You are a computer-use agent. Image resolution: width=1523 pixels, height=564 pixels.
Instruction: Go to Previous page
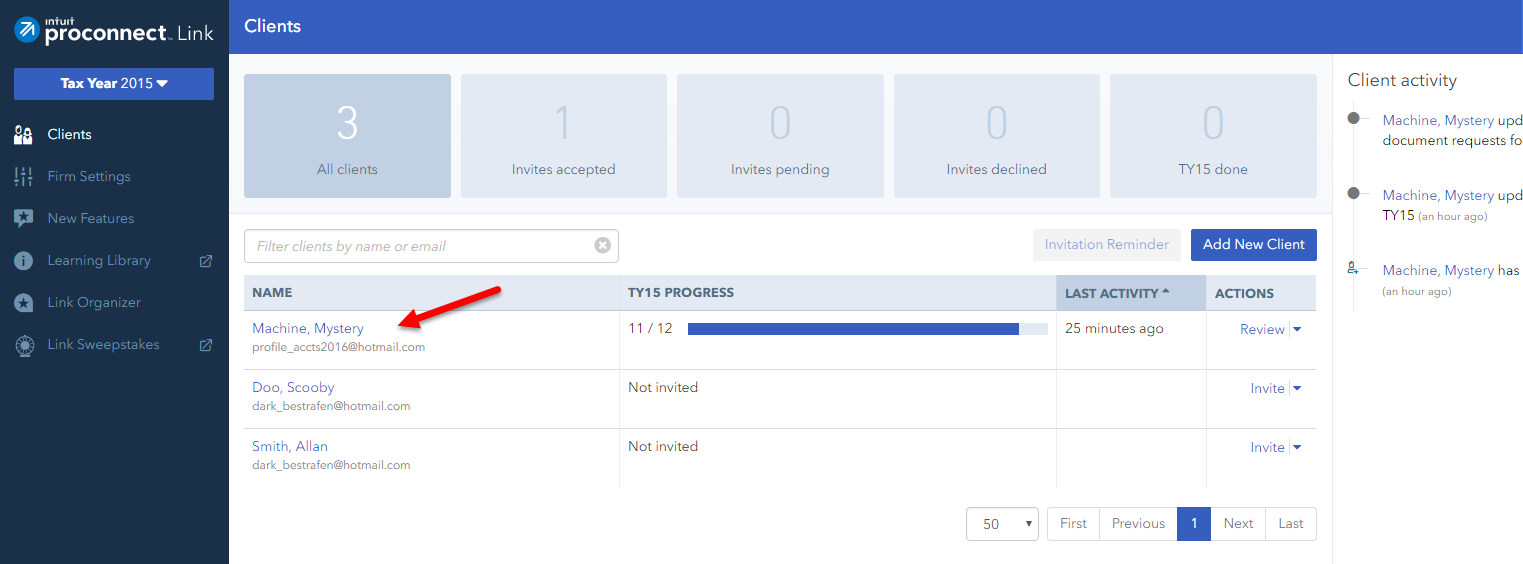(1138, 524)
